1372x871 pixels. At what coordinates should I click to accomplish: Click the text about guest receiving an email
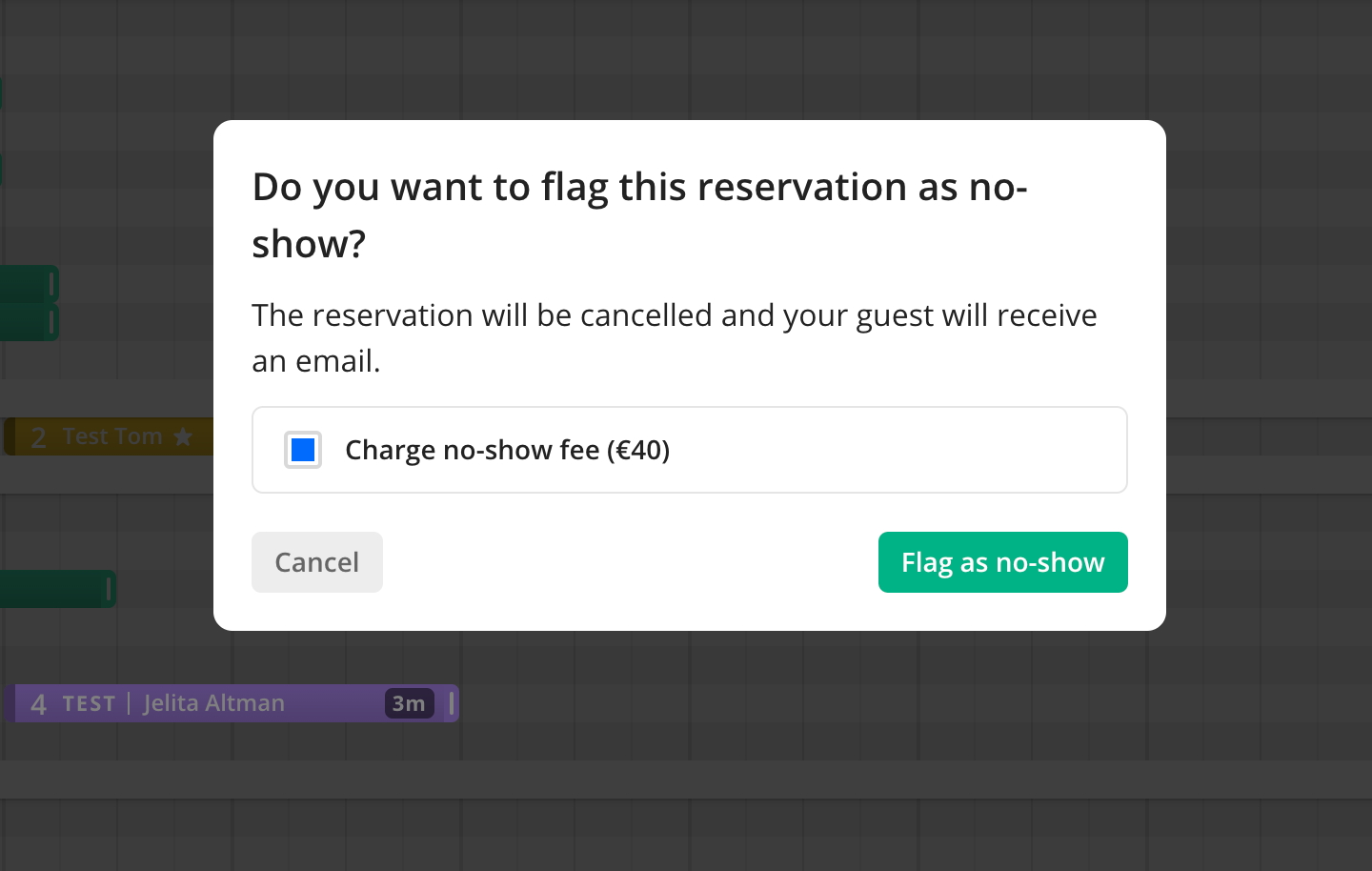click(675, 337)
